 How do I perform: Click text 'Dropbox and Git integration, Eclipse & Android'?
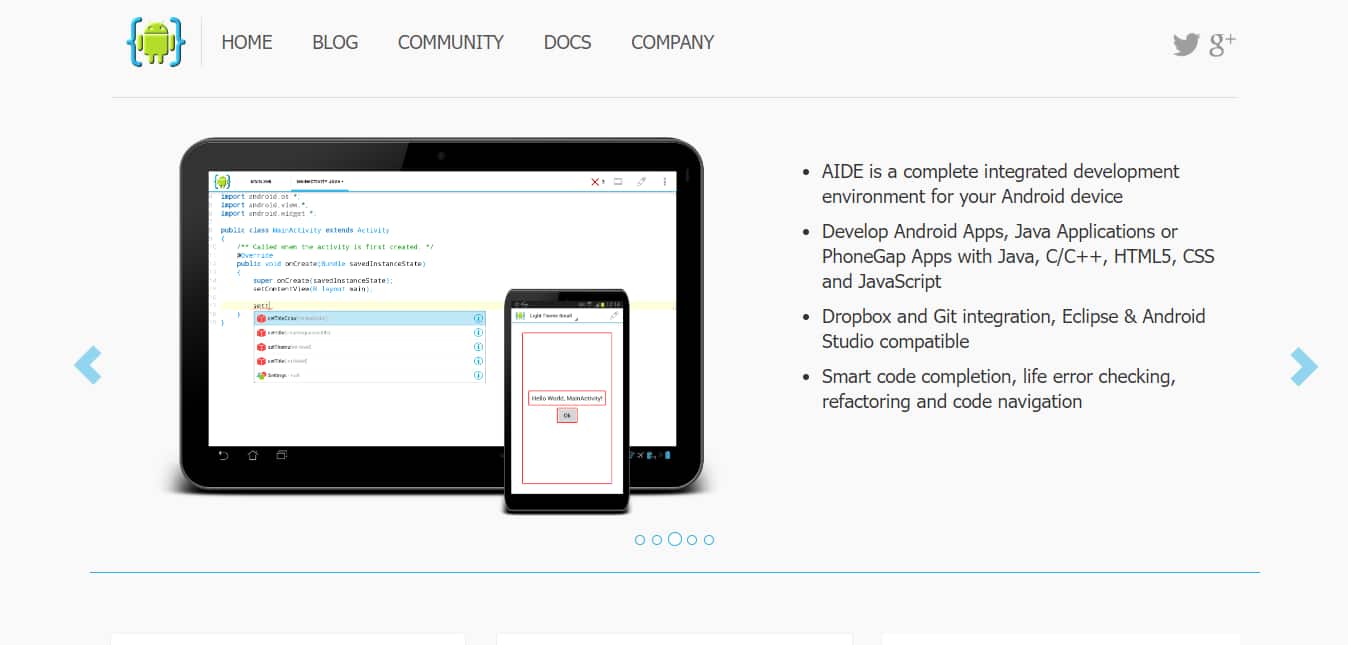[x=1014, y=316]
